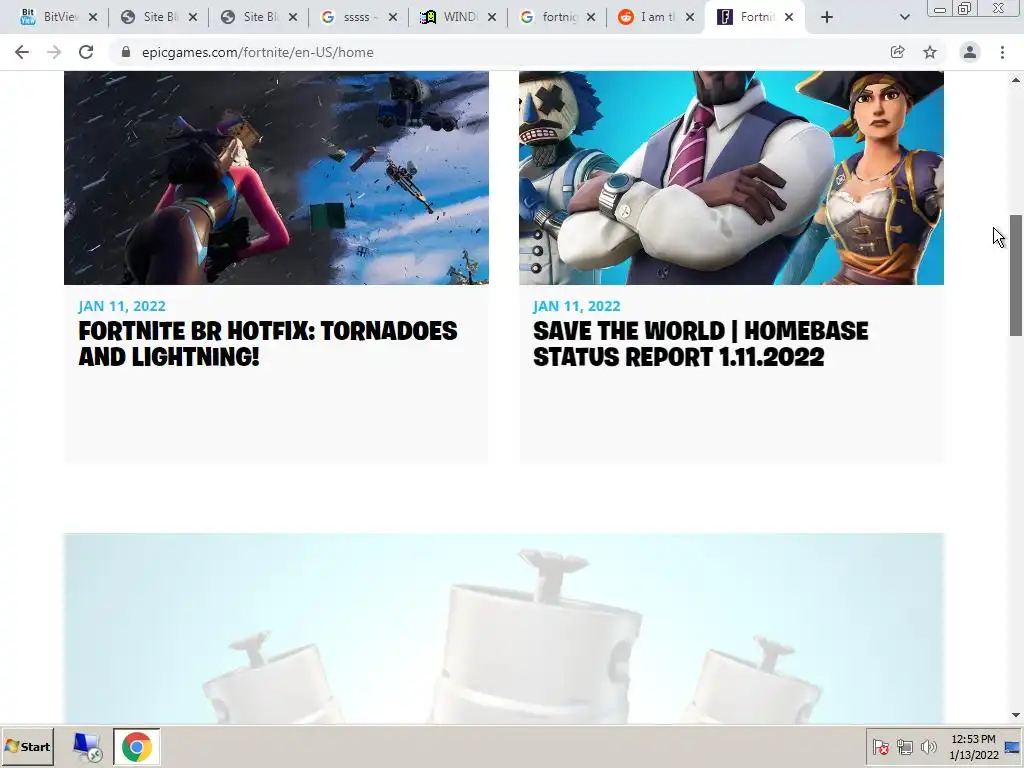Click the scrollbar down arrow
This screenshot has height=768, width=1024.
coord(1016,716)
